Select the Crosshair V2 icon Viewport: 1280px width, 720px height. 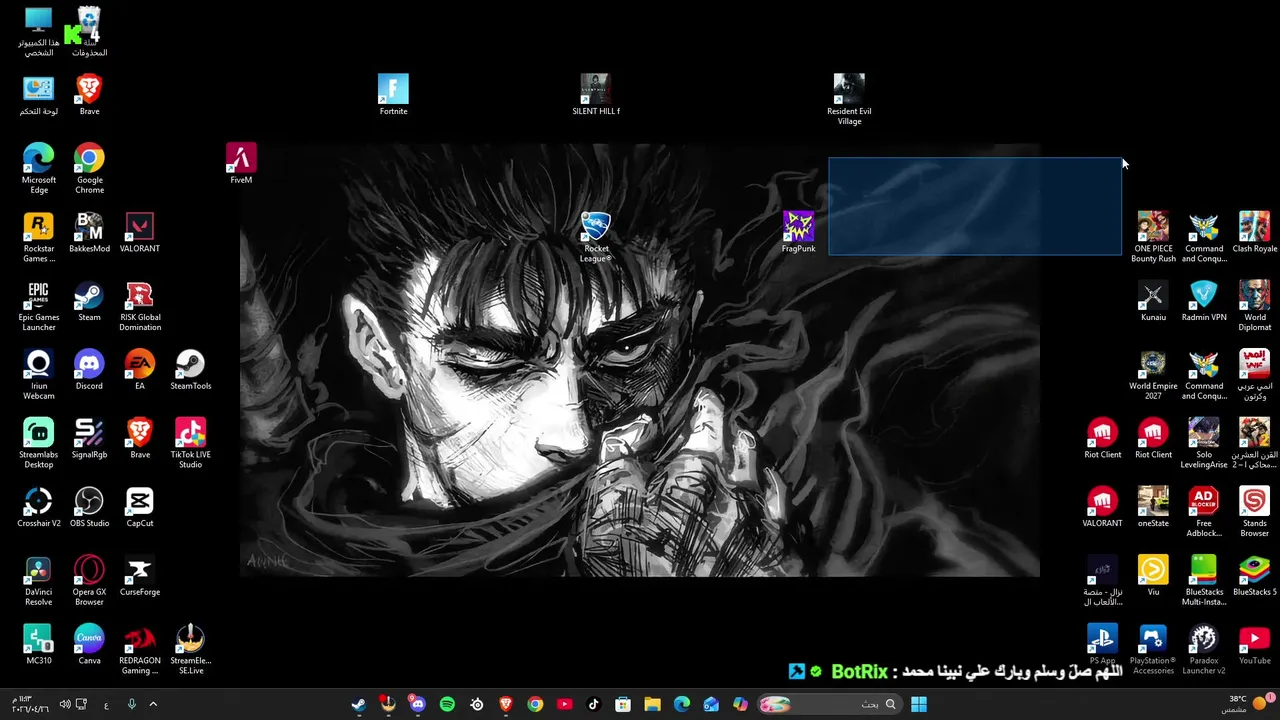click(38, 507)
